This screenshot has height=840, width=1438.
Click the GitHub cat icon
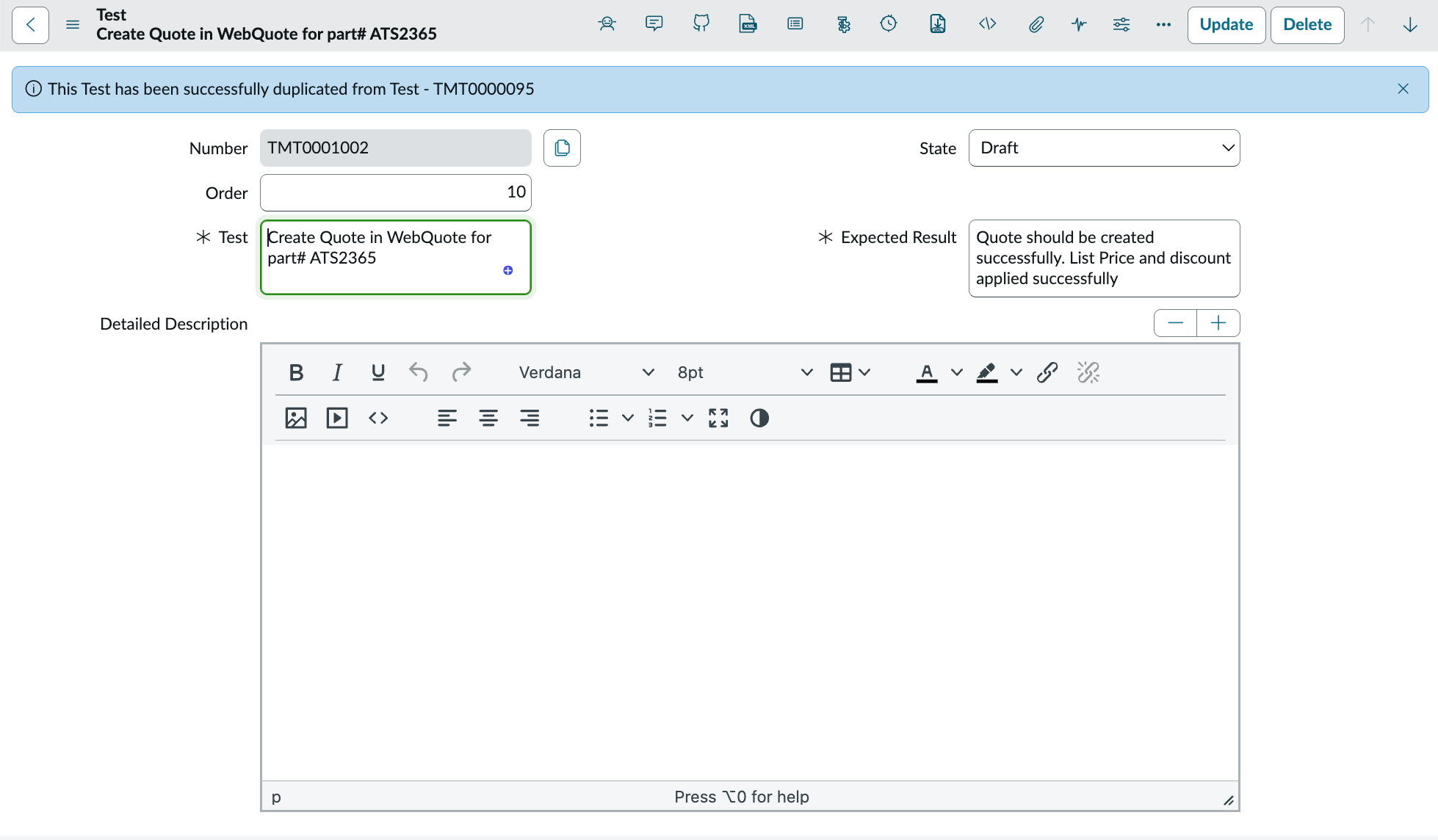pyautogui.click(x=701, y=24)
